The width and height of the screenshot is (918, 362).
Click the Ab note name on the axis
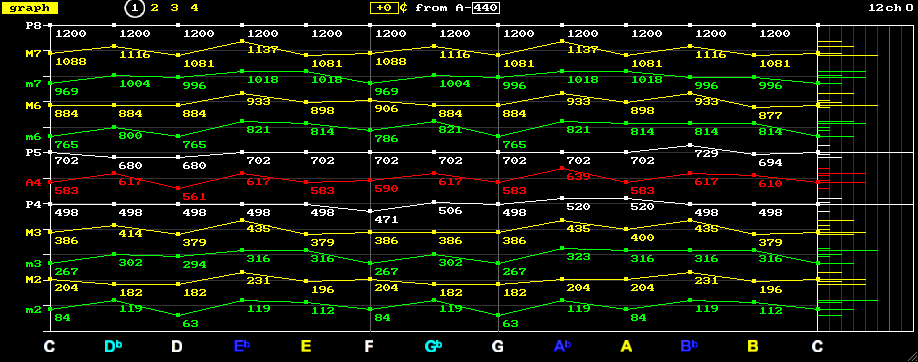click(x=562, y=346)
